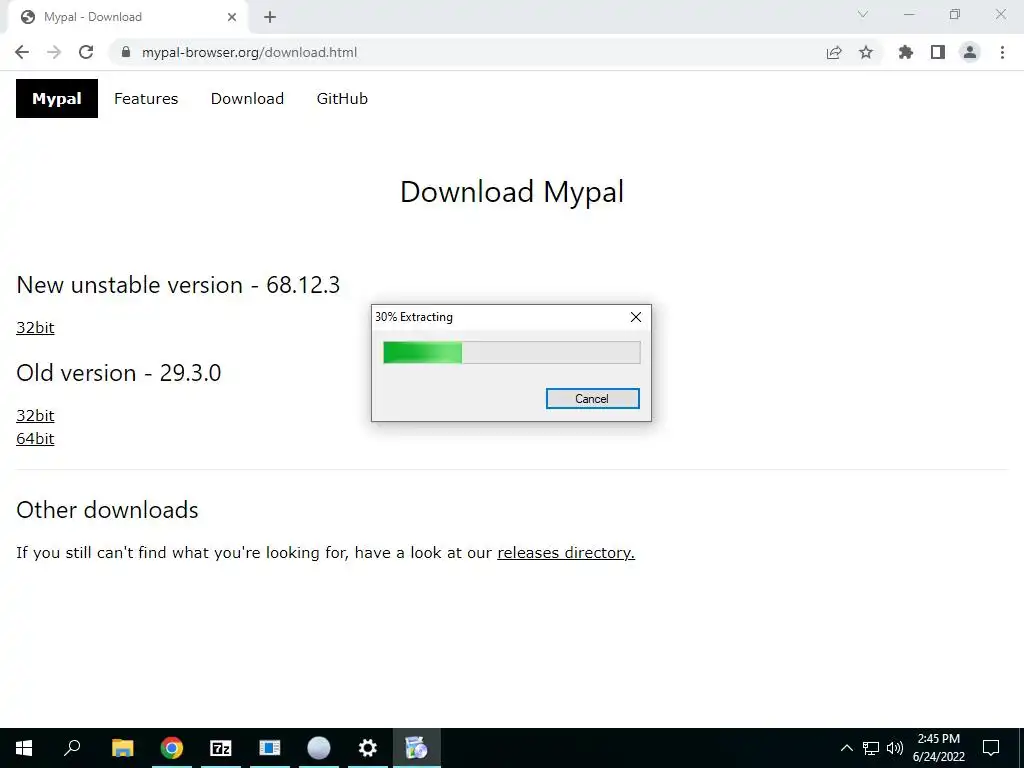Download 32bit of unstable version 68.12.3

point(35,327)
